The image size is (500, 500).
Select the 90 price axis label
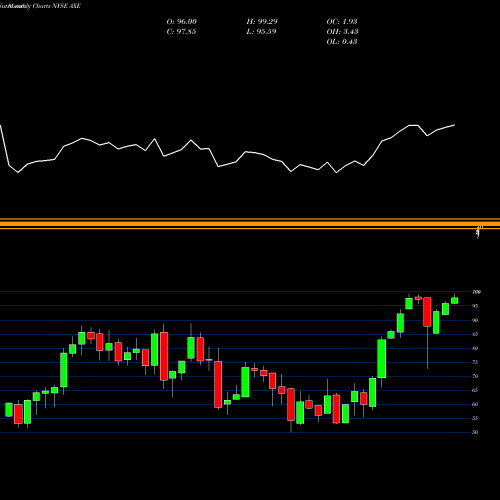tap(475, 320)
